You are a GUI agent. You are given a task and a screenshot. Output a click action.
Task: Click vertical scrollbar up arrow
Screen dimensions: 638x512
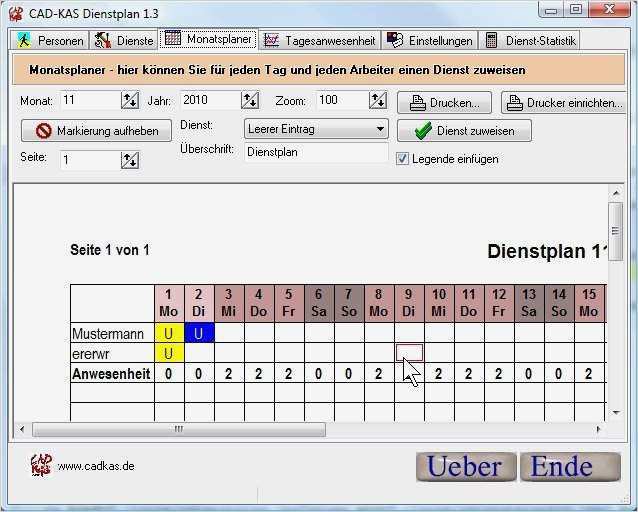[616, 193]
